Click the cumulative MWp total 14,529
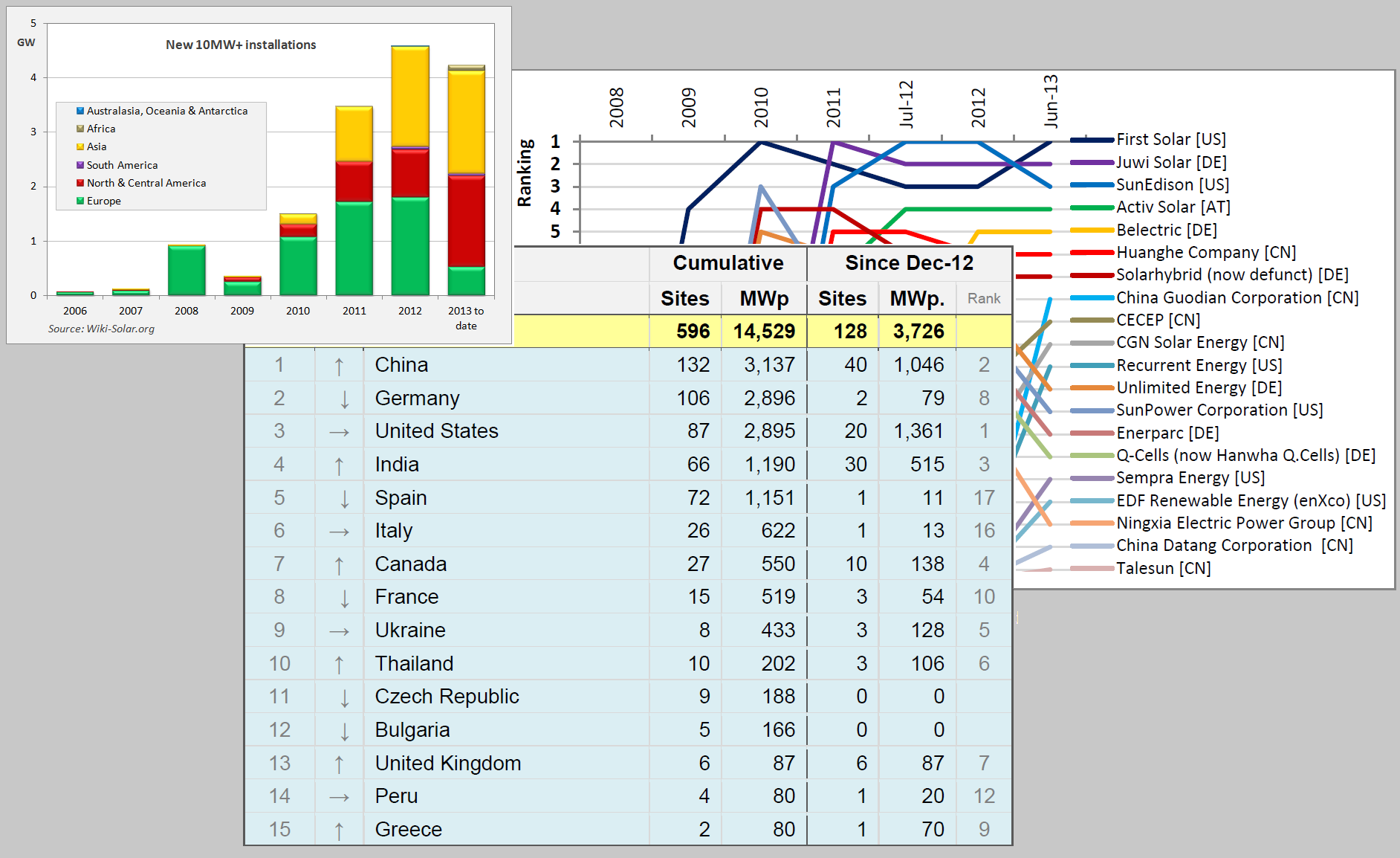This screenshot has width=1400, height=858. [x=764, y=332]
